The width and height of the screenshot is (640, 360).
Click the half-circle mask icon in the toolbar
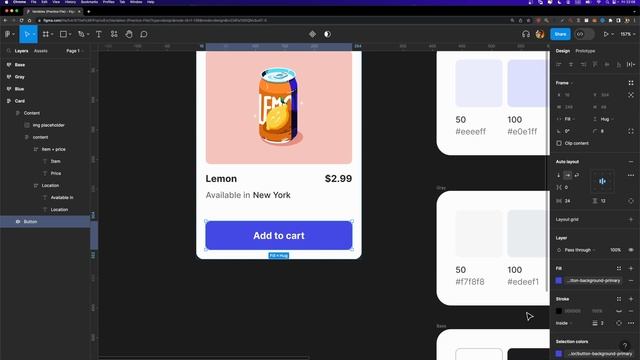(x=327, y=34)
